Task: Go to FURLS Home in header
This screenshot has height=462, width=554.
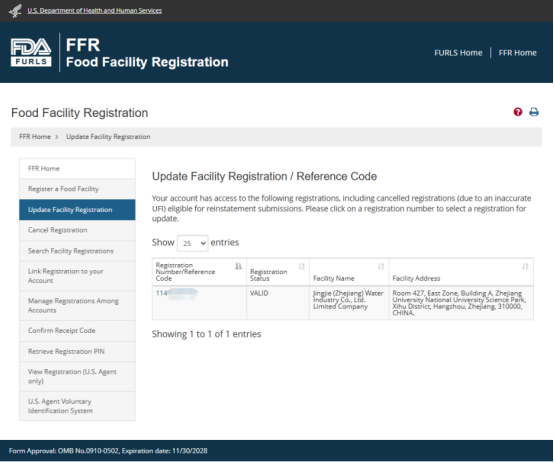Action: click(458, 53)
